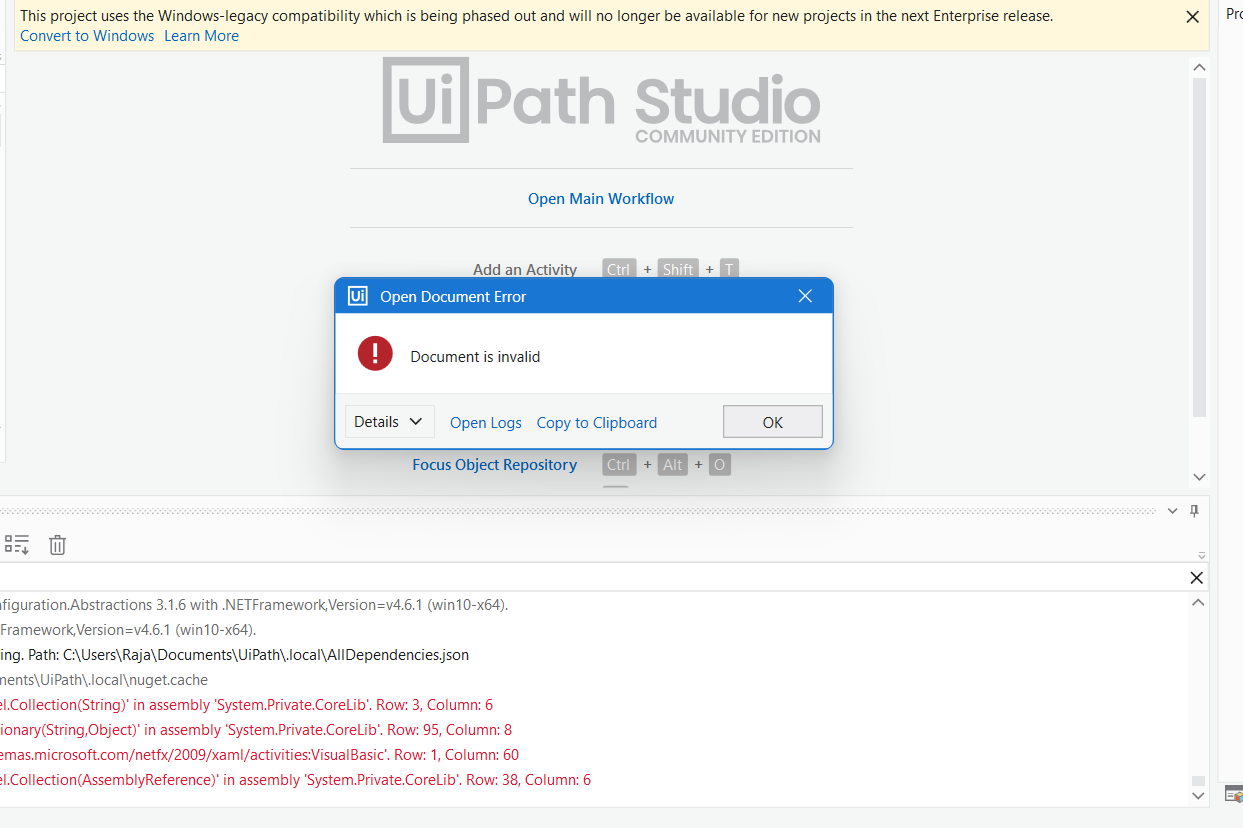Screen dimensions: 1243x828
Task: Click the red error exclamation icon
Action: 375,353
